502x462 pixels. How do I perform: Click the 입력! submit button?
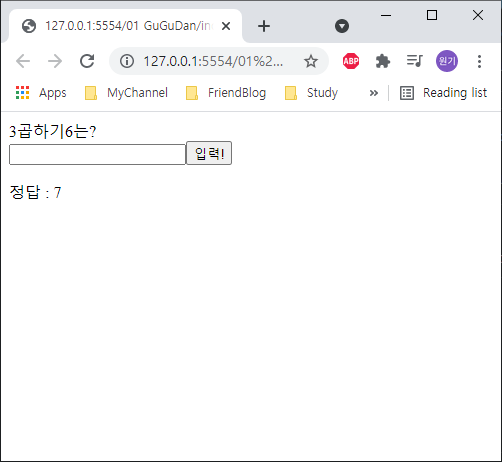point(209,153)
